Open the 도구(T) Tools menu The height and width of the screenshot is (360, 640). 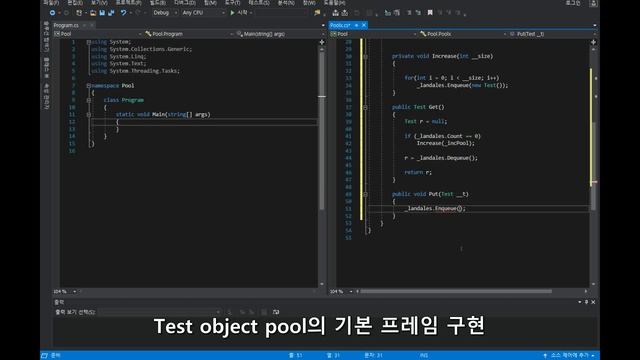[x=232, y=3]
